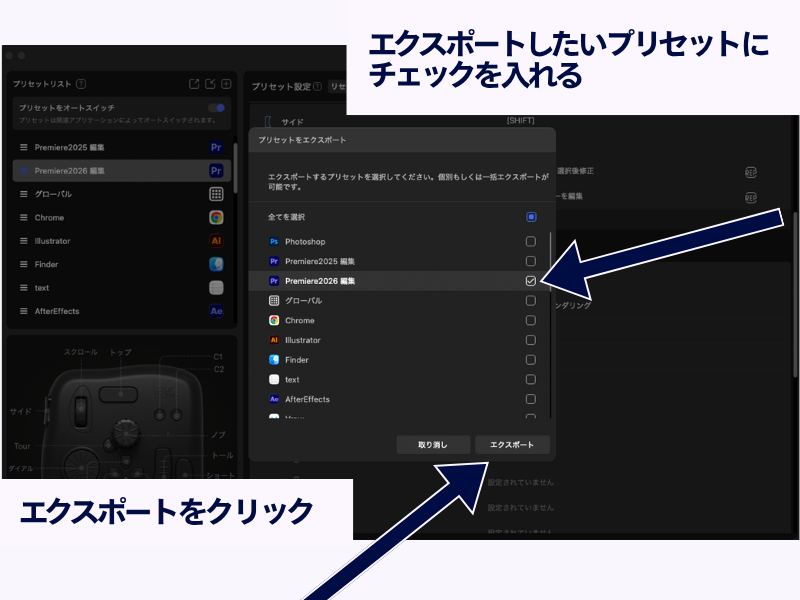Uncheck the Premiere2026 編集 checkbox in the dialog
Screen dimensions: 800x600
point(531,281)
